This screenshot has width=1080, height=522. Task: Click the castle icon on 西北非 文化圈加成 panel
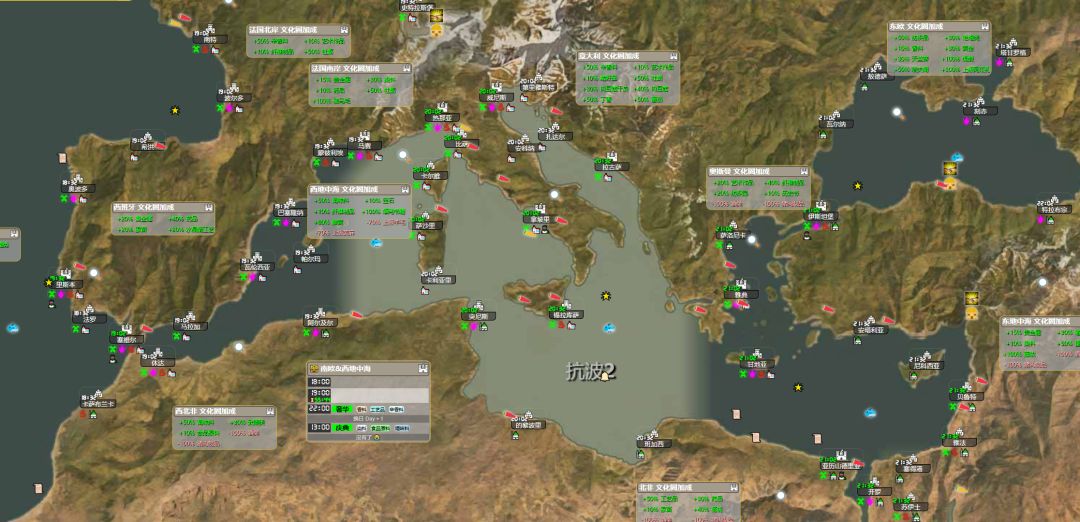(x=269, y=410)
